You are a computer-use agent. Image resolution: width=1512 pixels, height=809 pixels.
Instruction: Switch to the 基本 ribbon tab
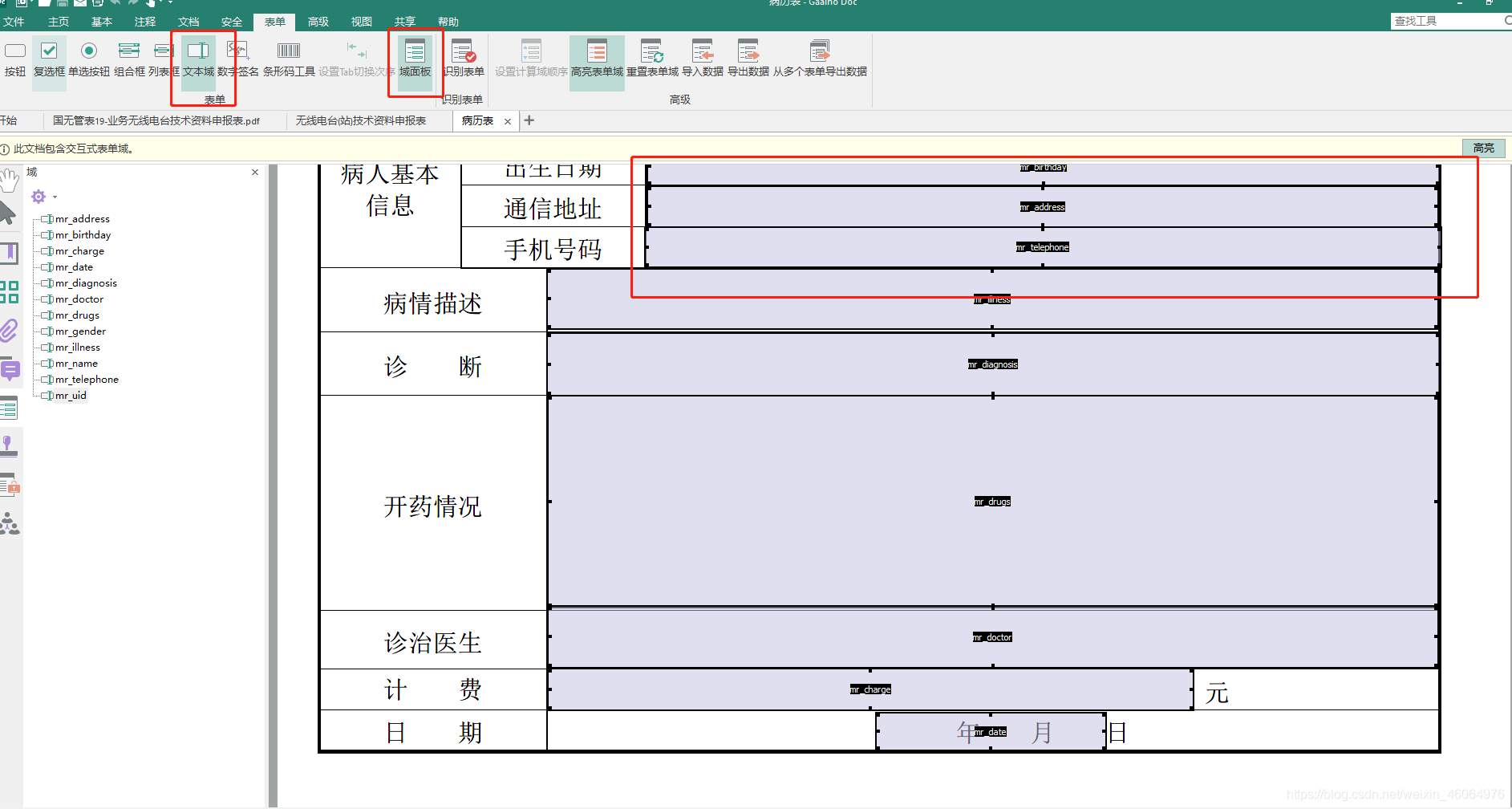coord(102,22)
